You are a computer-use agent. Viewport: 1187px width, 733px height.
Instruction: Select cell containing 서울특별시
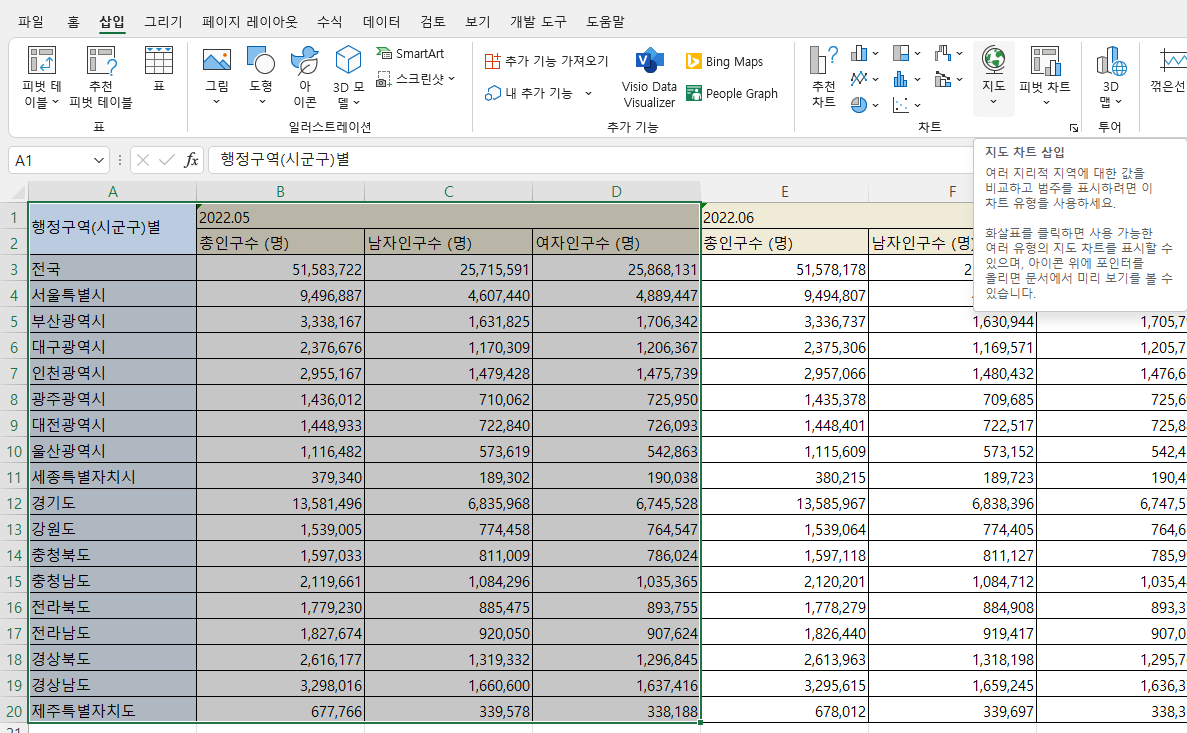pos(112,295)
